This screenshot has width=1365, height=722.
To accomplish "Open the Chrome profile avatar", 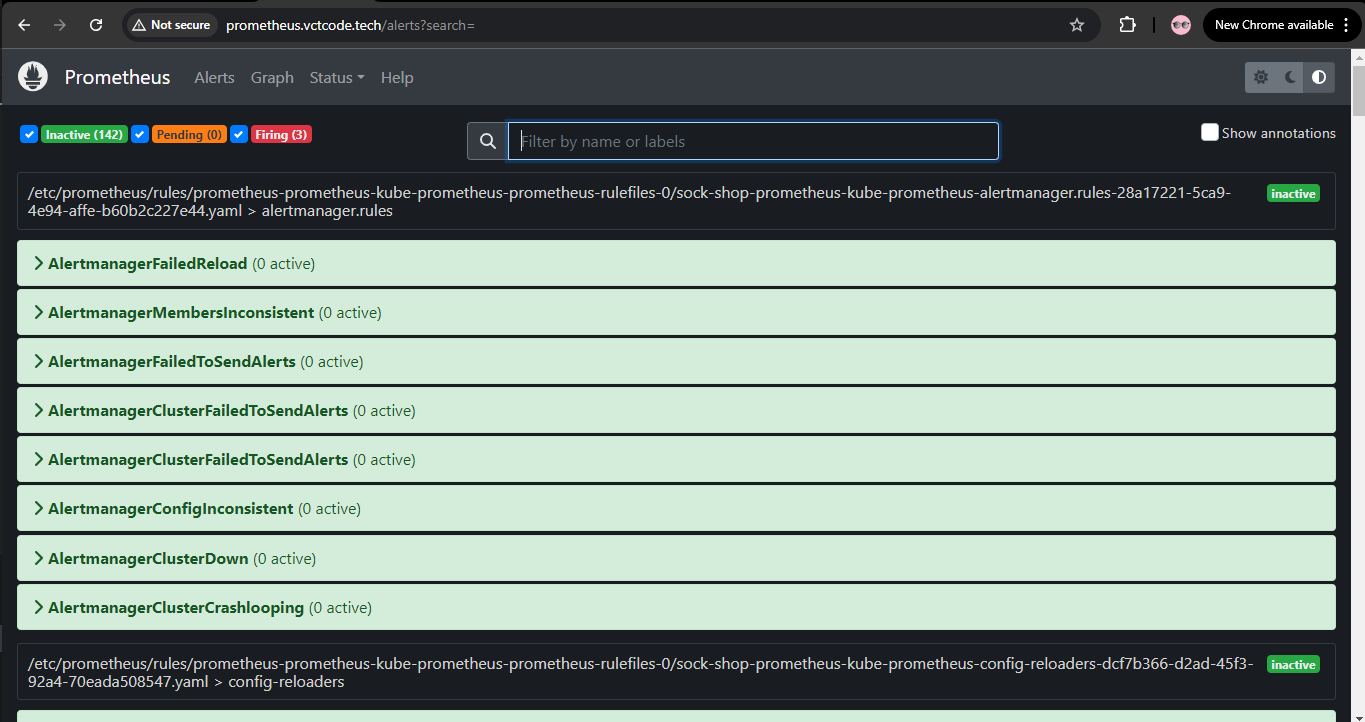I will [x=1181, y=25].
